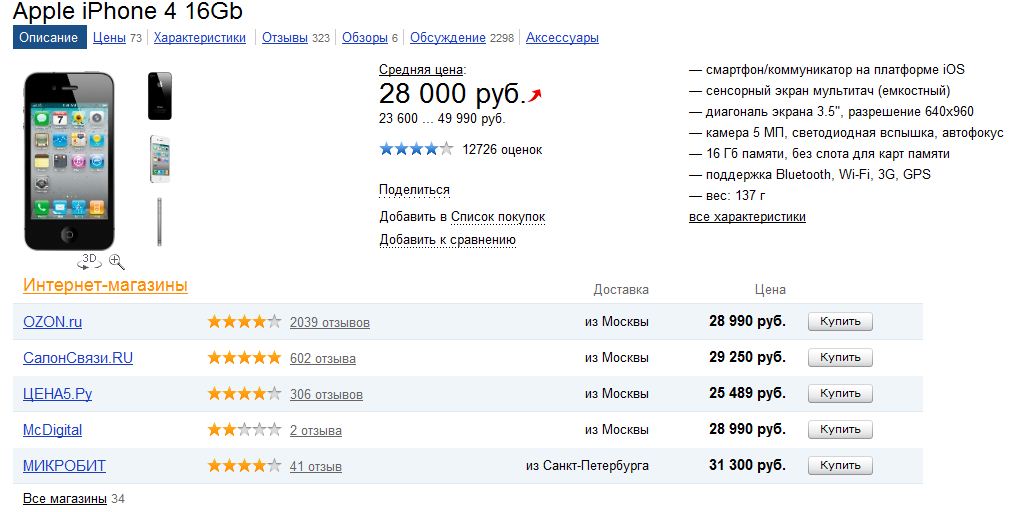Open the OZON.ru shop link
1014x512 pixels.
(52, 322)
